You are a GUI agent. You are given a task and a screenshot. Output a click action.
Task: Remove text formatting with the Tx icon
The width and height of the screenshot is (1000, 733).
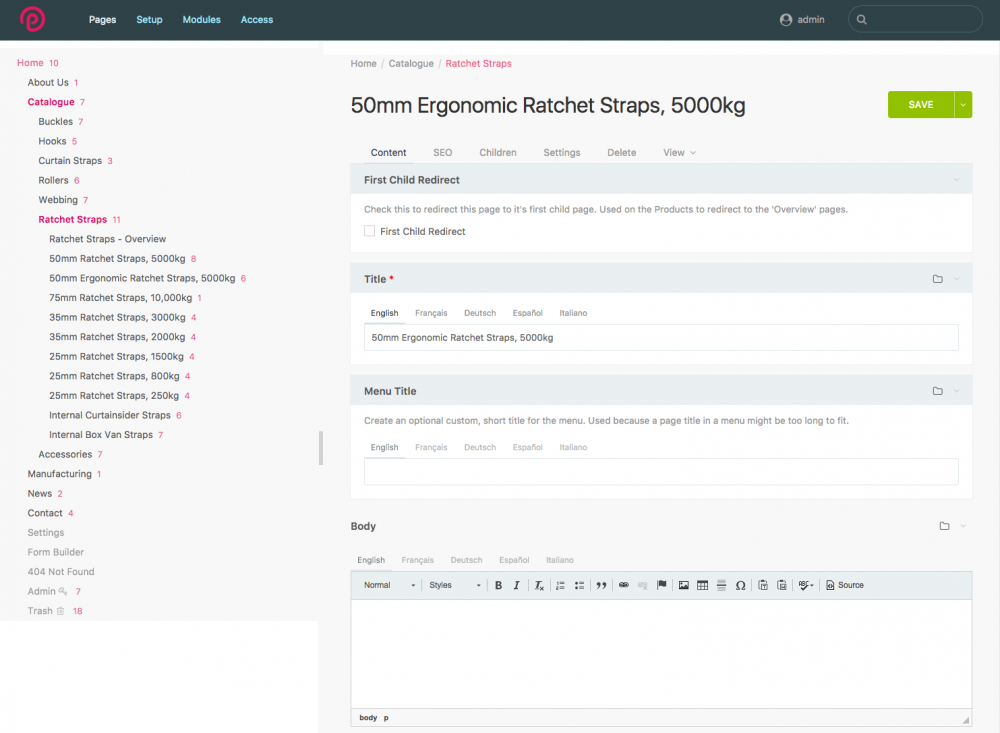[538, 585]
